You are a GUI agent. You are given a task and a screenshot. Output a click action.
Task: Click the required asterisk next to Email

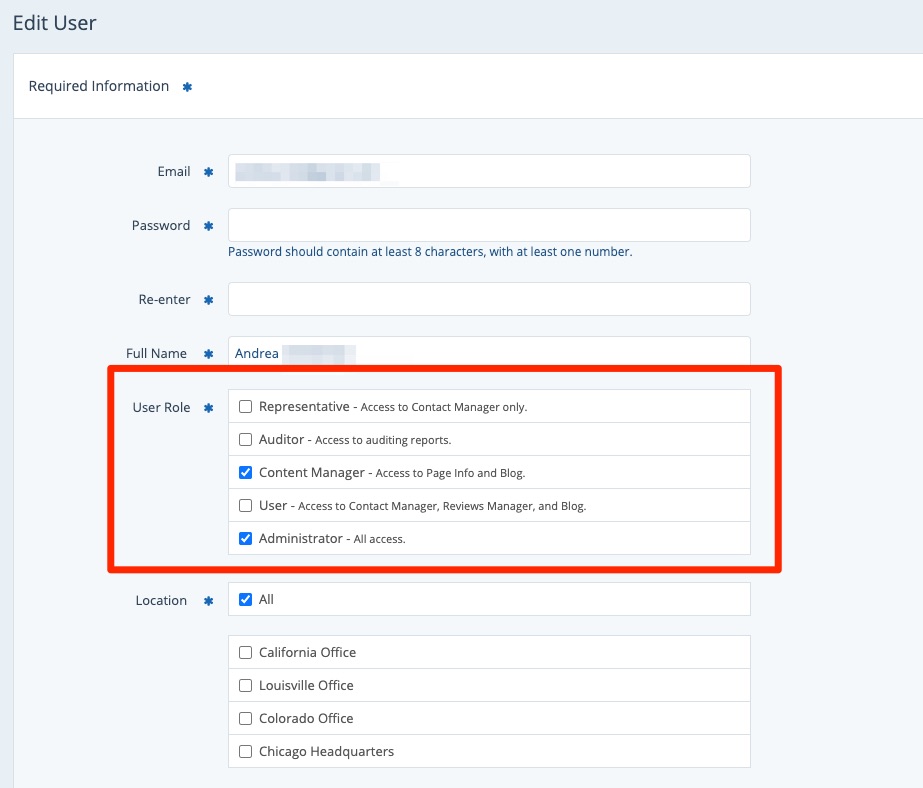coord(209,172)
